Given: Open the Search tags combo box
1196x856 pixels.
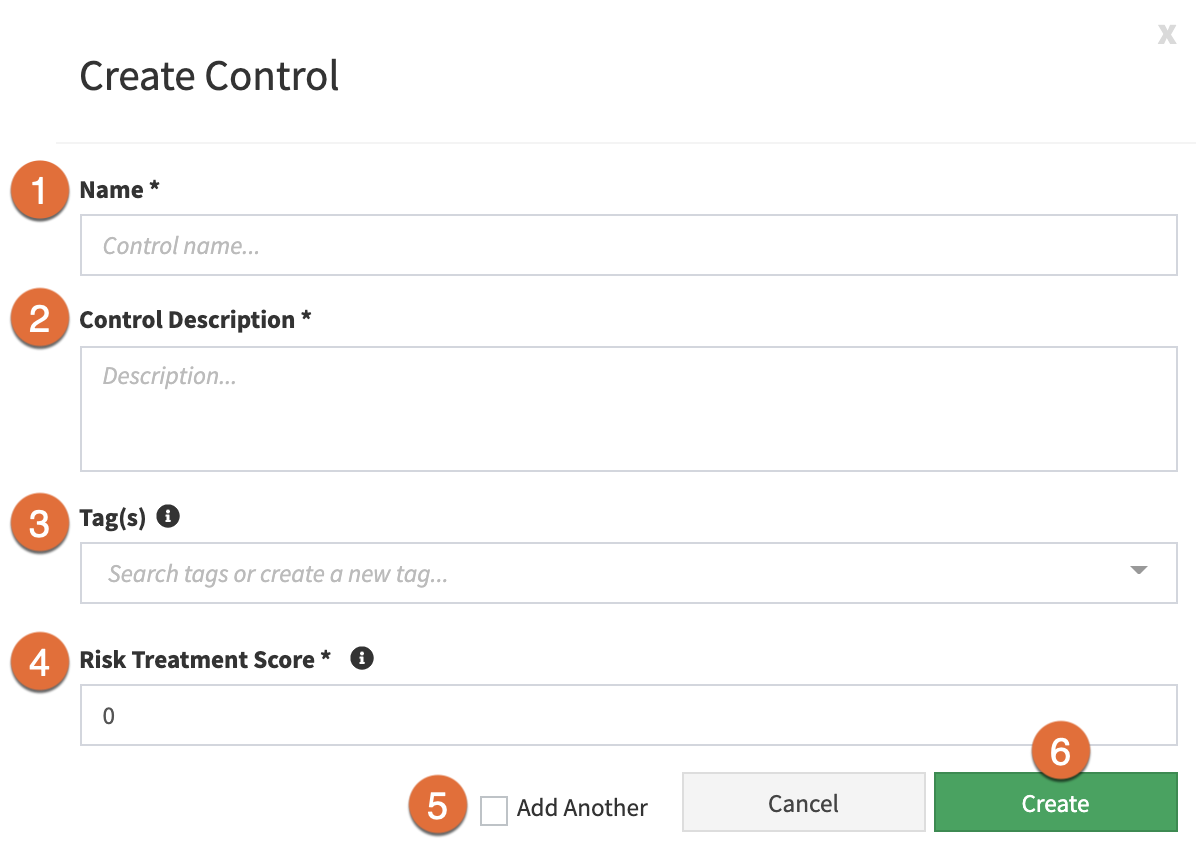Looking at the screenshot, I should [x=600, y=572].
